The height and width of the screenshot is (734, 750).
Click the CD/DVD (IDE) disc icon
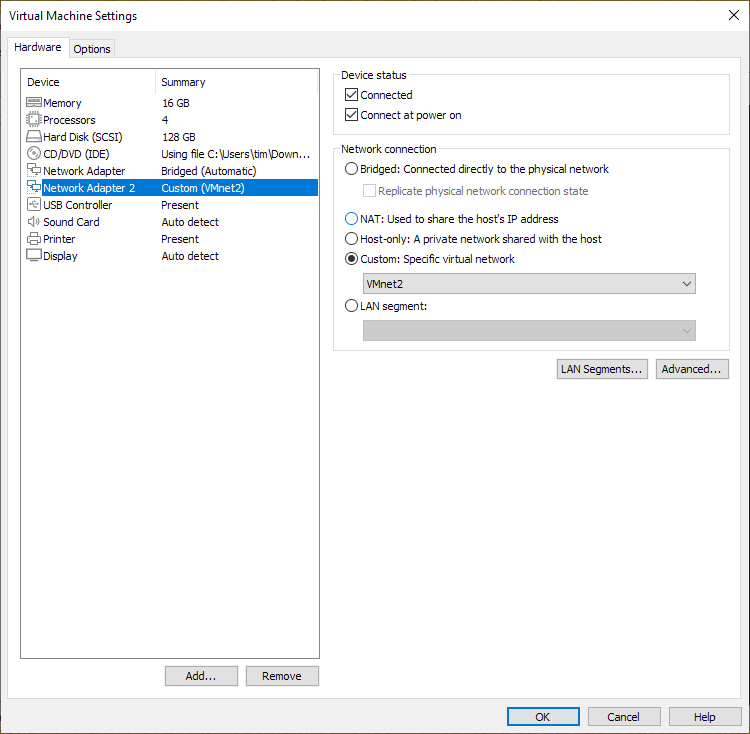click(33, 154)
